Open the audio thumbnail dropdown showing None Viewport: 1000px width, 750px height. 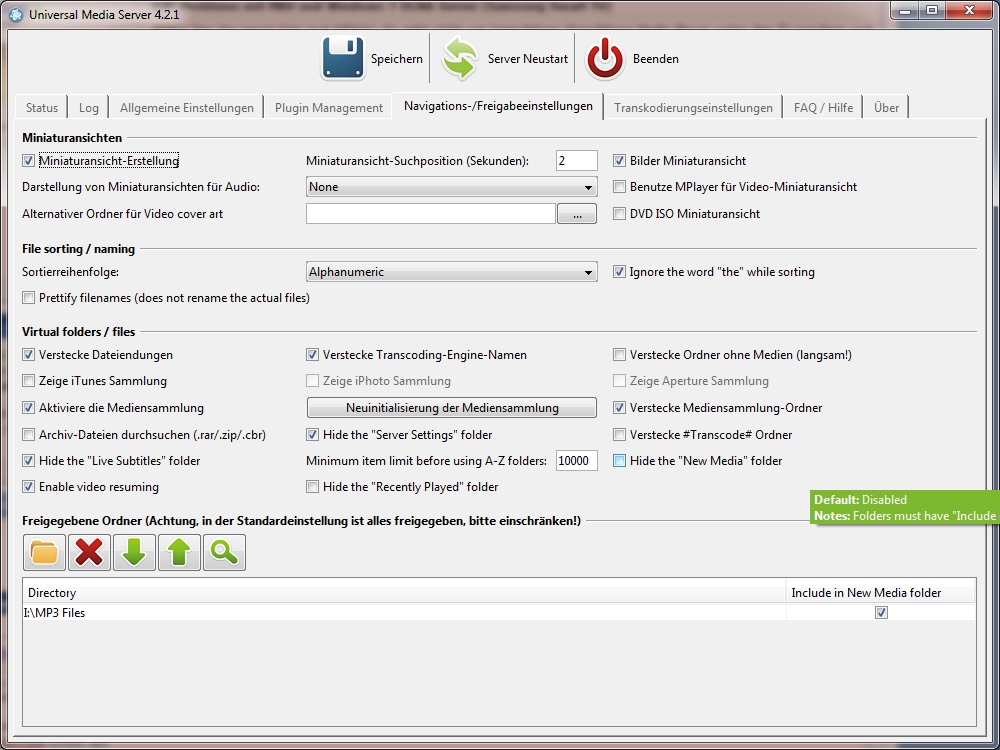pyautogui.click(x=452, y=187)
